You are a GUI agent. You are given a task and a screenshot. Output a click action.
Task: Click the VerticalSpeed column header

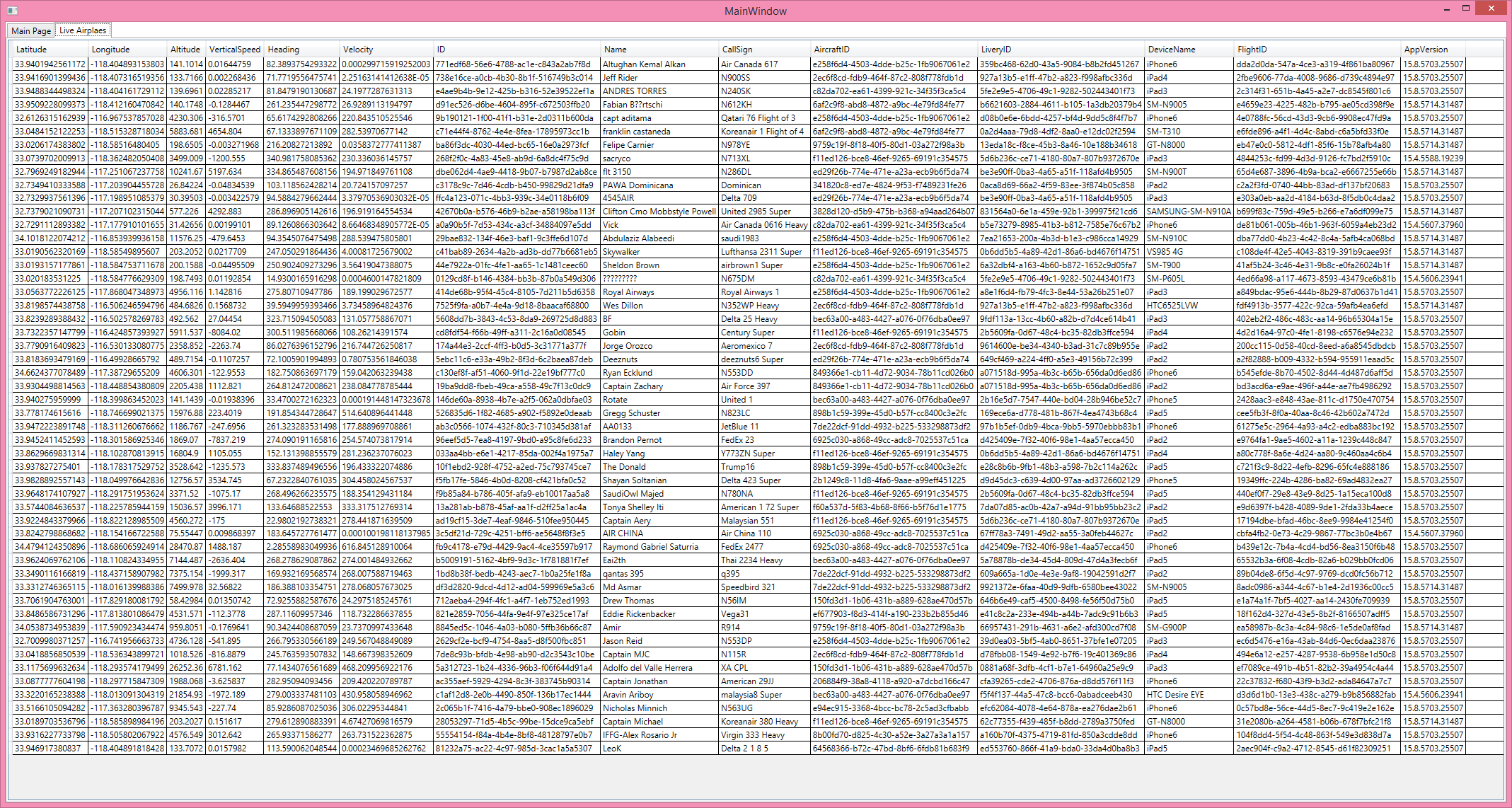[235, 50]
